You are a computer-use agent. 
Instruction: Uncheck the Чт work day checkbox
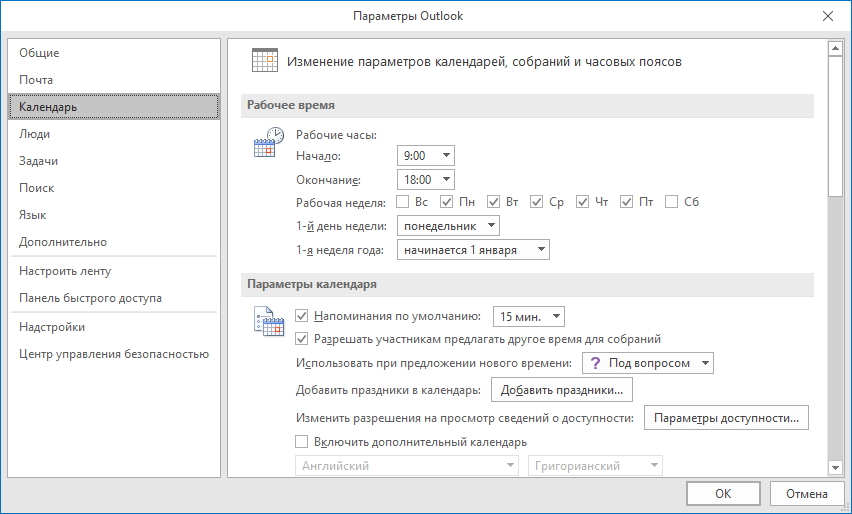(x=582, y=202)
